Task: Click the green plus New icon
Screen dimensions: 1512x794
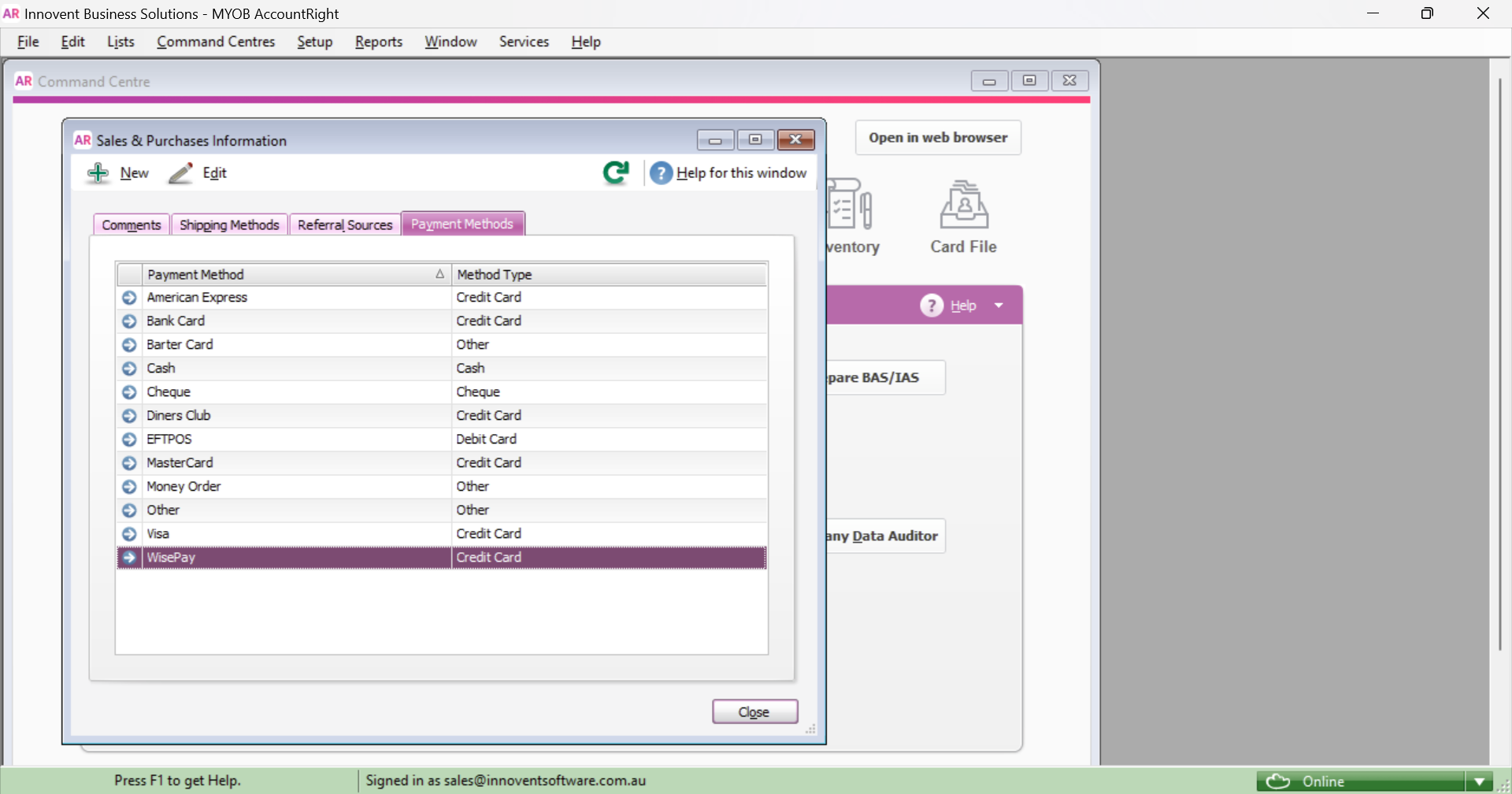Action: (98, 173)
